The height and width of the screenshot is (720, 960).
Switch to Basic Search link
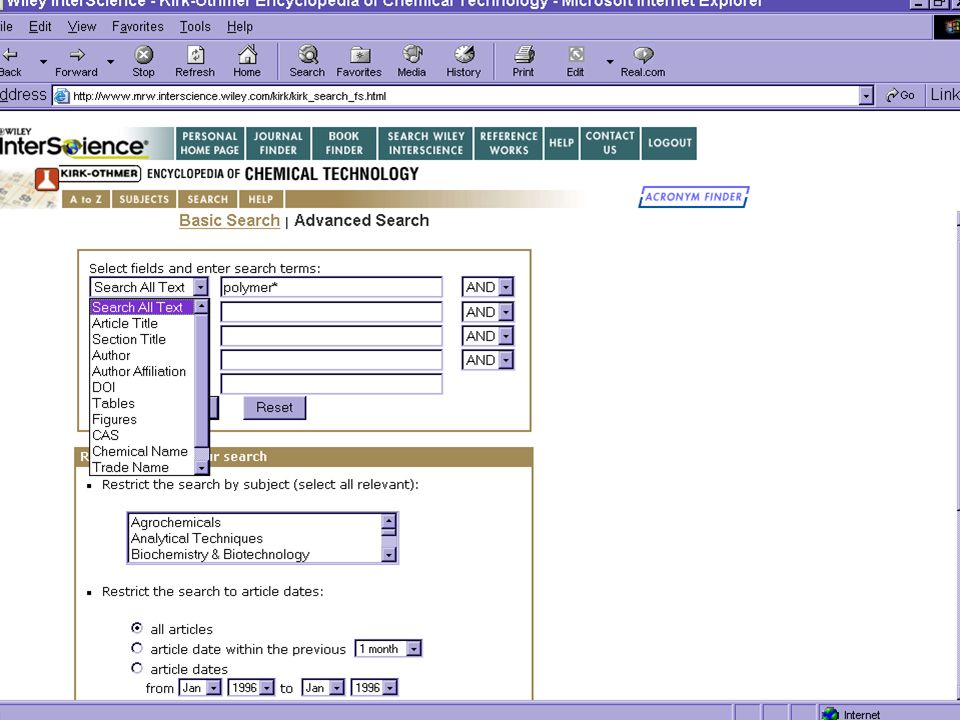(x=230, y=220)
